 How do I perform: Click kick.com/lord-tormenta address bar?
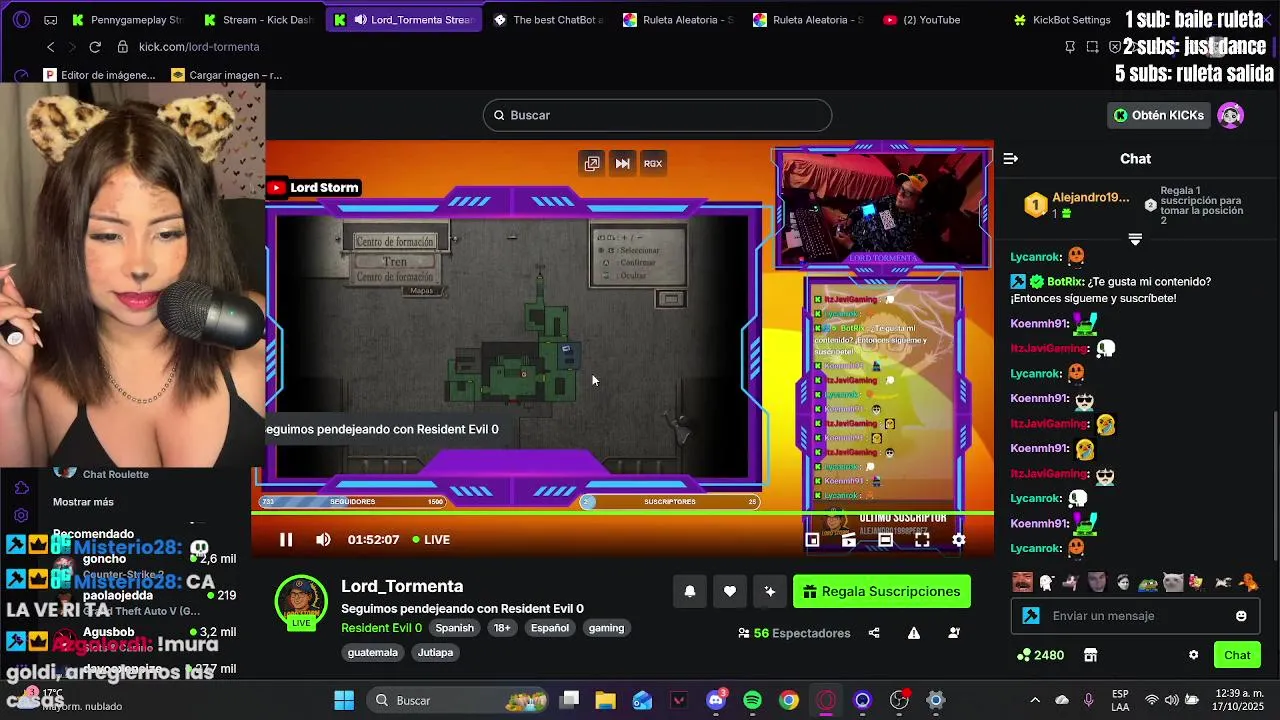[x=199, y=47]
